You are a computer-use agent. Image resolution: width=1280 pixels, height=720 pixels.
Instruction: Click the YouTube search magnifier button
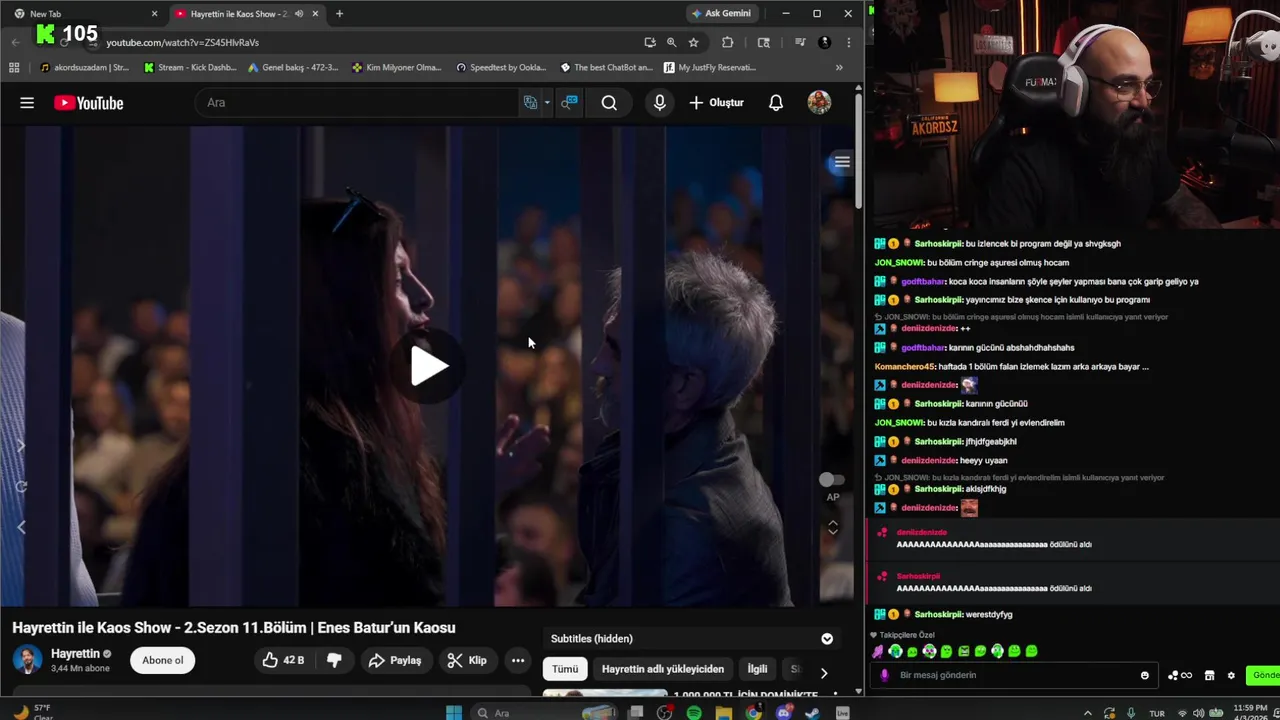click(609, 103)
